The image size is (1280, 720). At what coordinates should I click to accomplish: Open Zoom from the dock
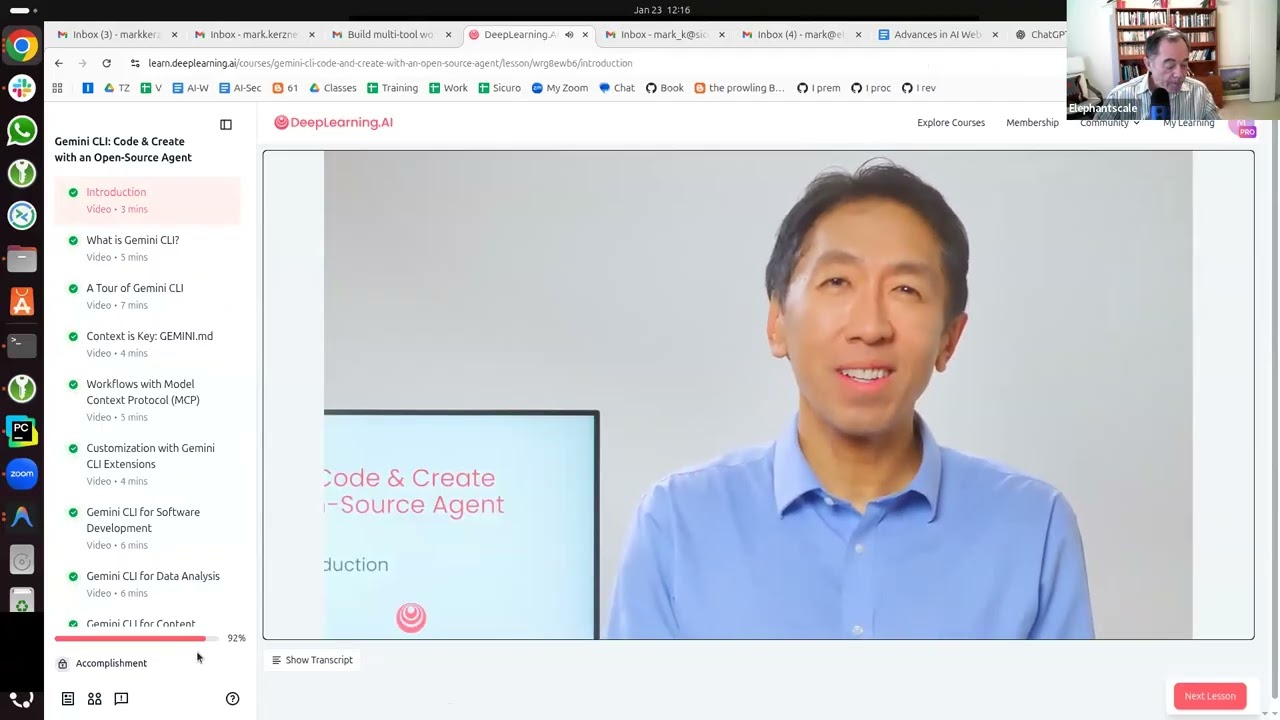(21, 474)
